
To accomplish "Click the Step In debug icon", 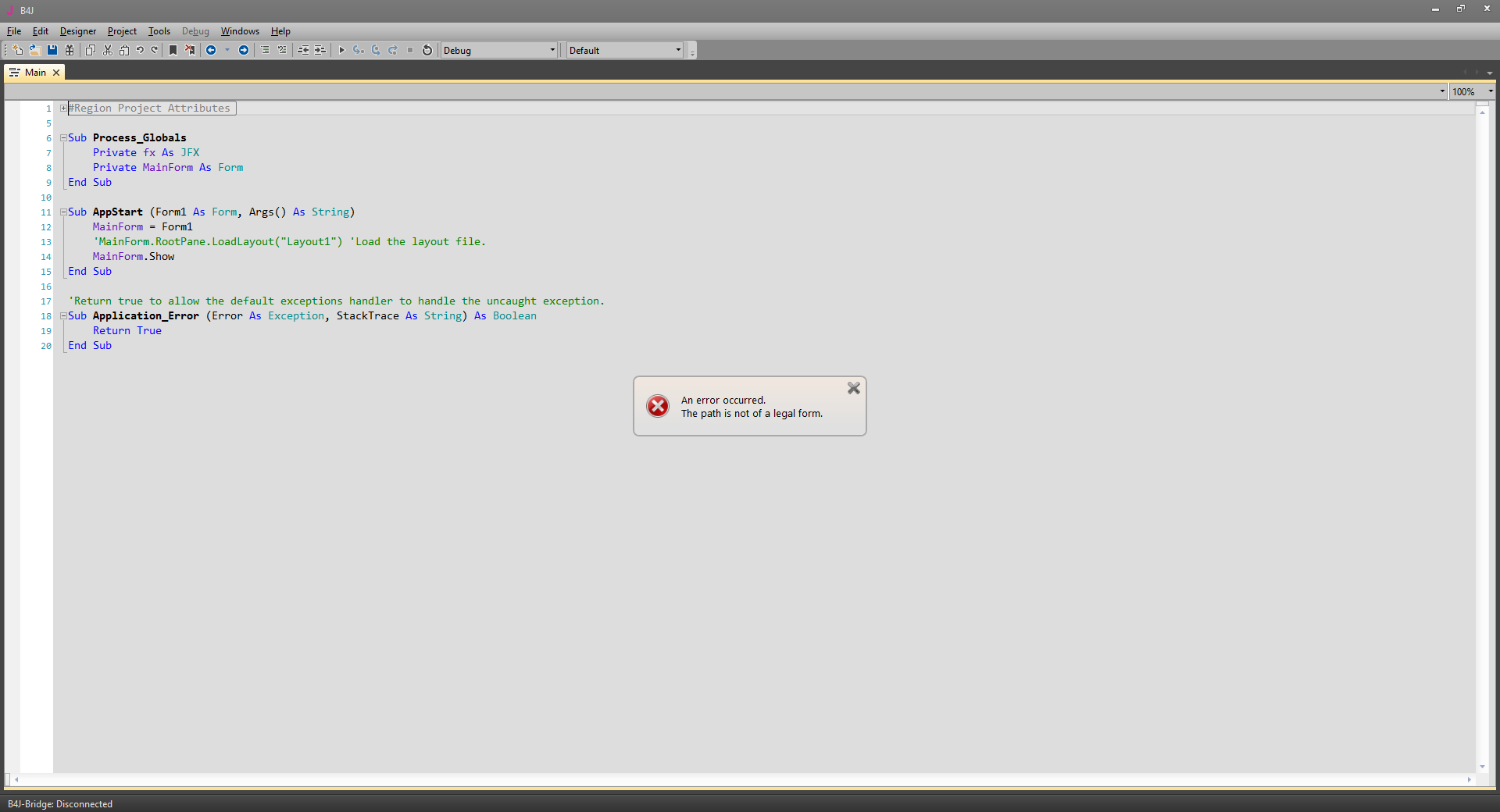I will pos(359,50).
